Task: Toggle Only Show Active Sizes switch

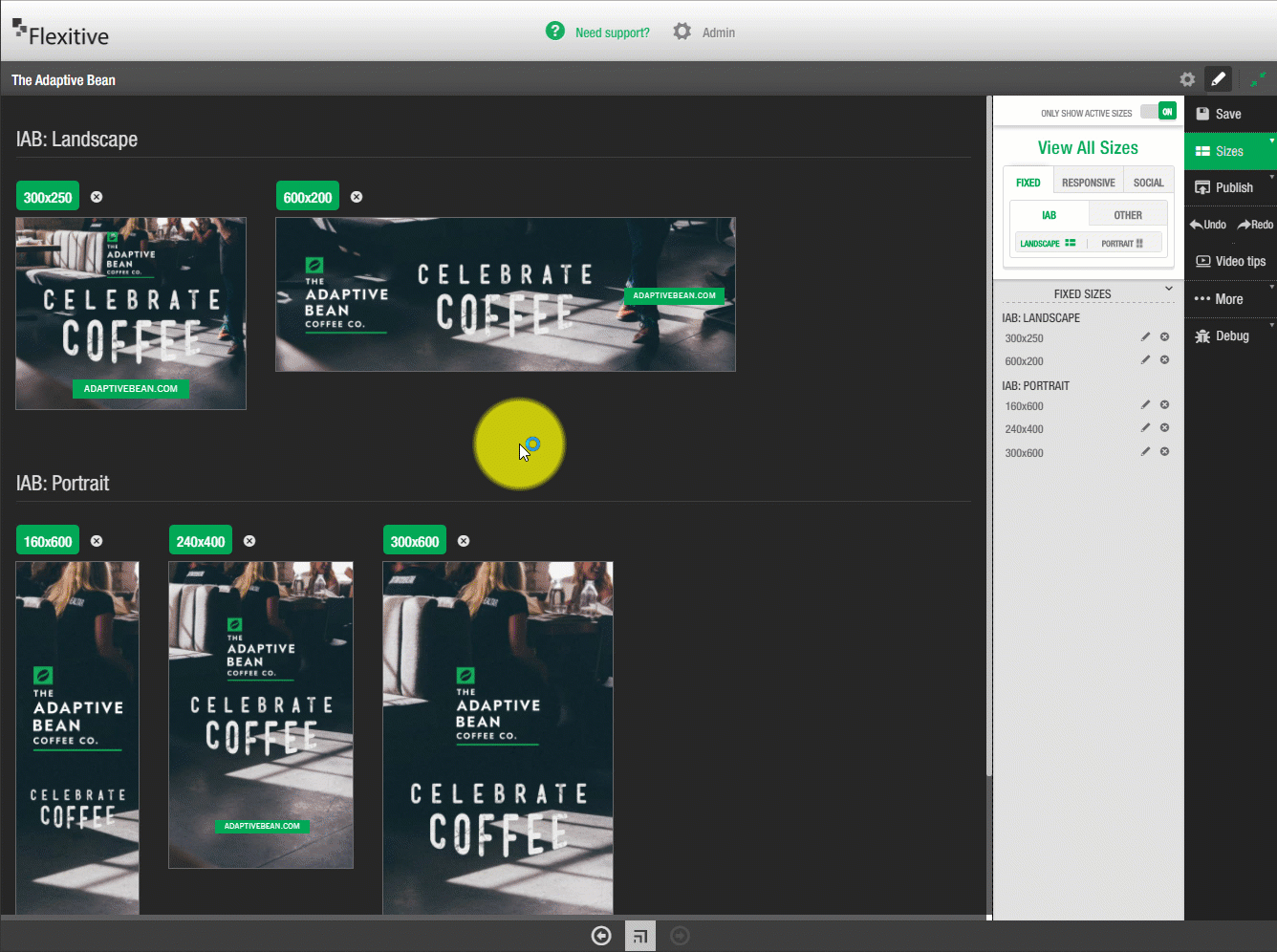Action: coord(1158,112)
